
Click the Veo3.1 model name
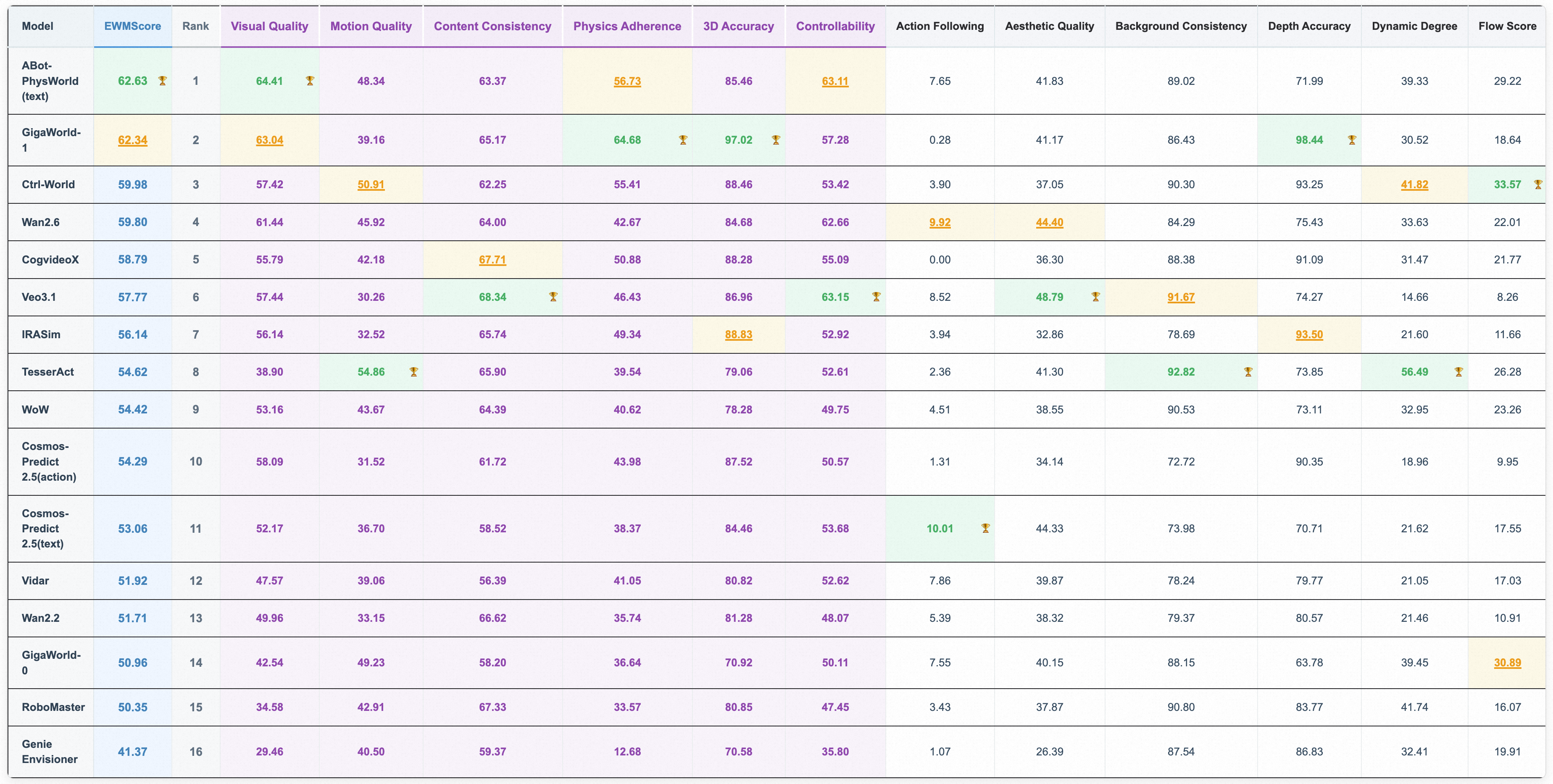pyautogui.click(x=39, y=297)
